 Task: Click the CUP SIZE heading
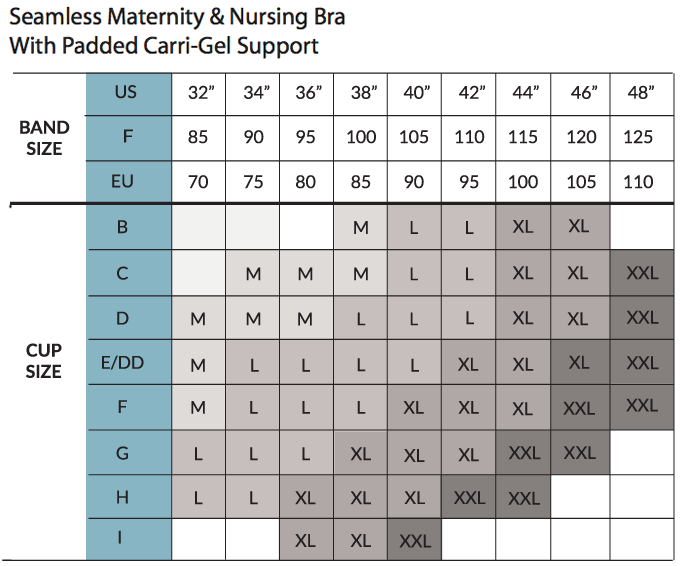[x=44, y=361]
